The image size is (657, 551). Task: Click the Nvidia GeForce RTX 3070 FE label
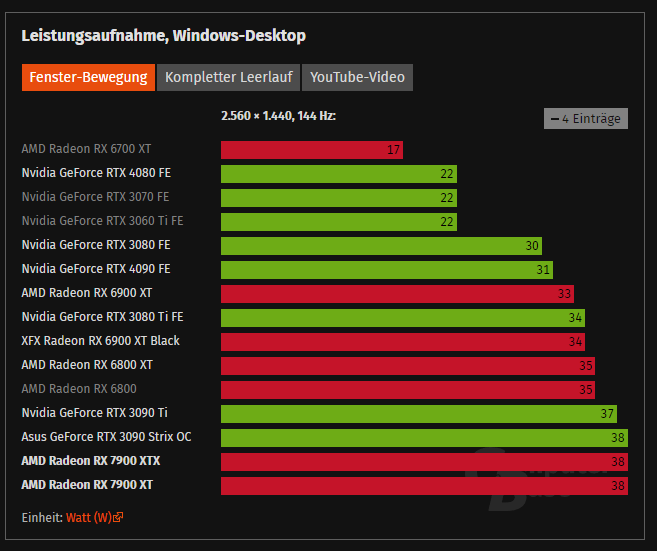[x=96, y=197]
